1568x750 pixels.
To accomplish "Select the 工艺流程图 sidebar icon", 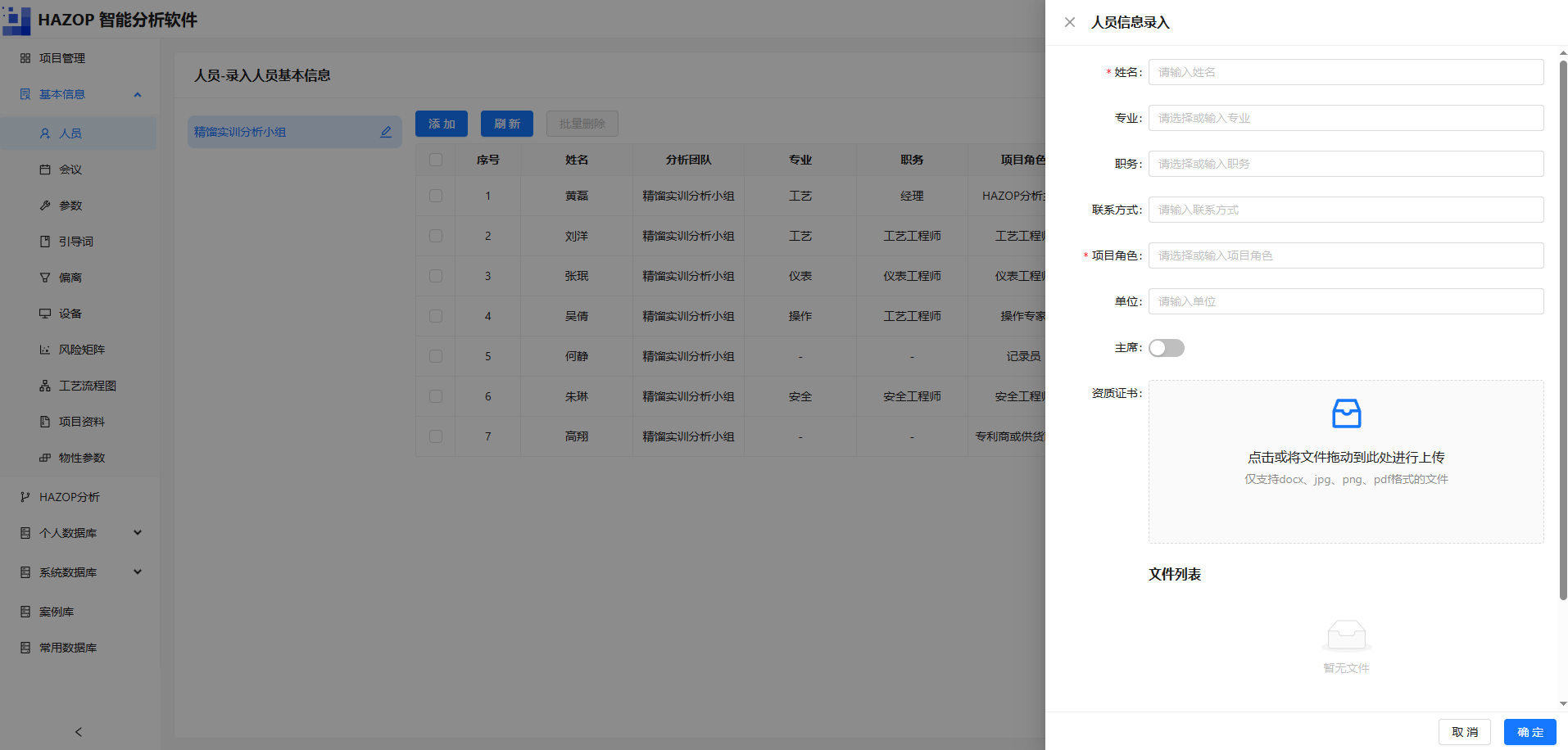I will pyautogui.click(x=45, y=386).
